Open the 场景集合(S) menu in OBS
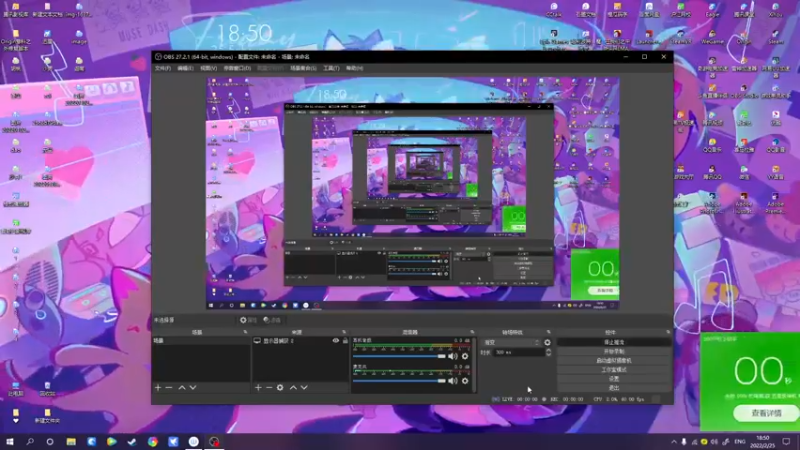 coord(303,68)
